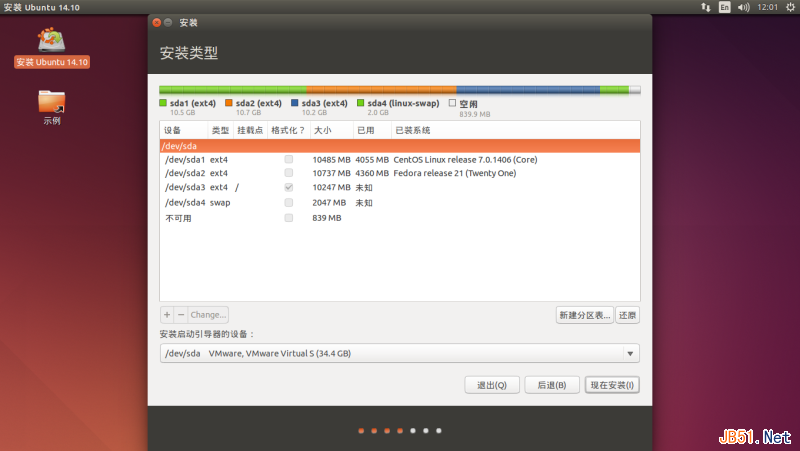Remove the partition with the minus button
The width and height of the screenshot is (800, 451).
click(181, 315)
